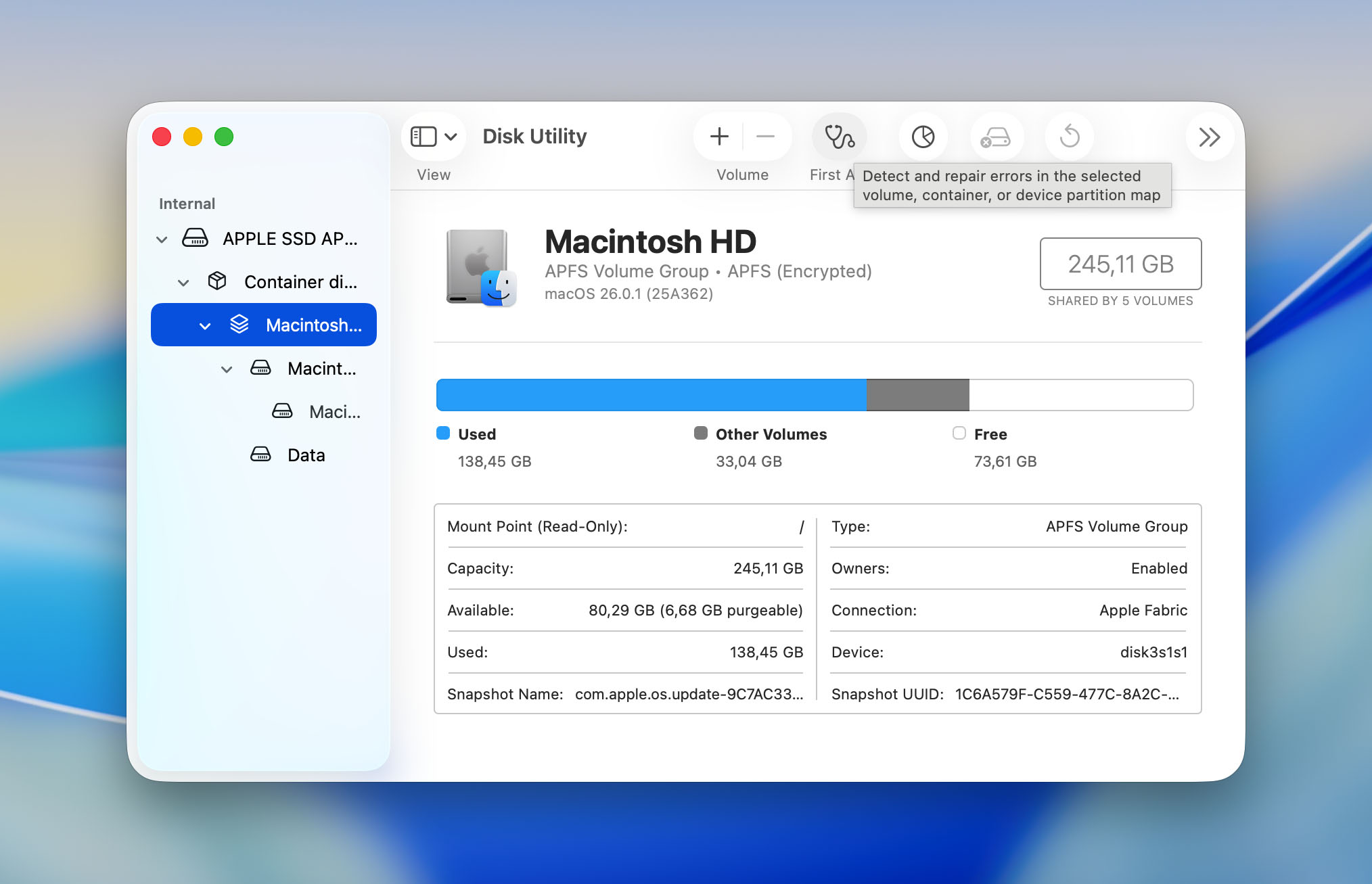Open the sidebar View options button

434,137
